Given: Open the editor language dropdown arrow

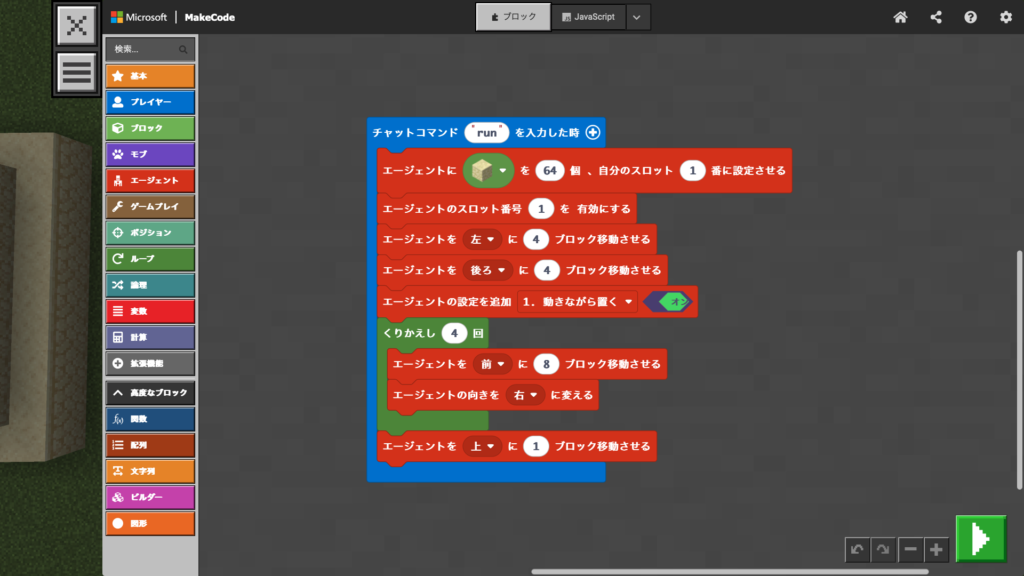Looking at the screenshot, I should click(x=638, y=17).
